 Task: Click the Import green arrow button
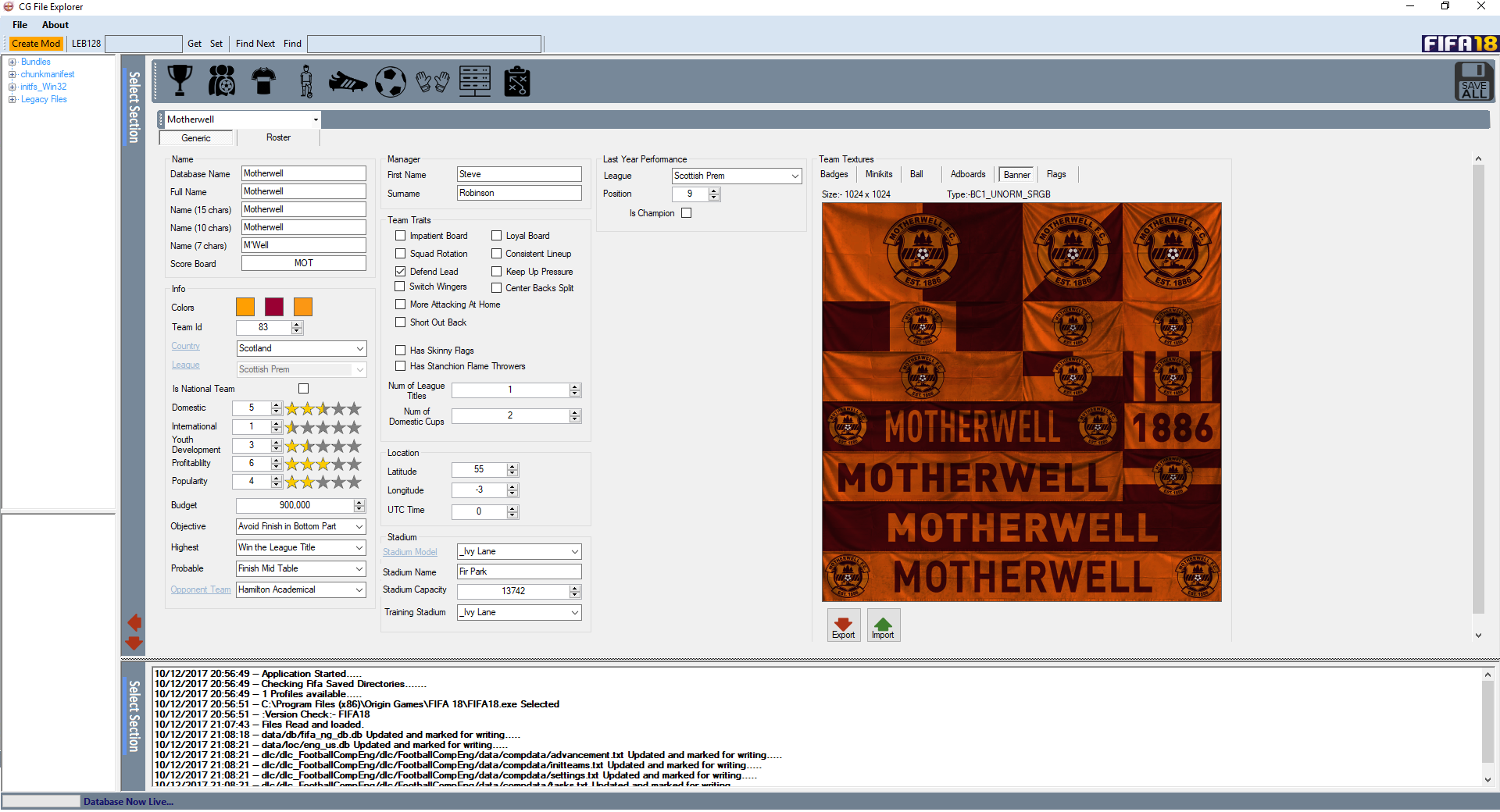pos(884,625)
